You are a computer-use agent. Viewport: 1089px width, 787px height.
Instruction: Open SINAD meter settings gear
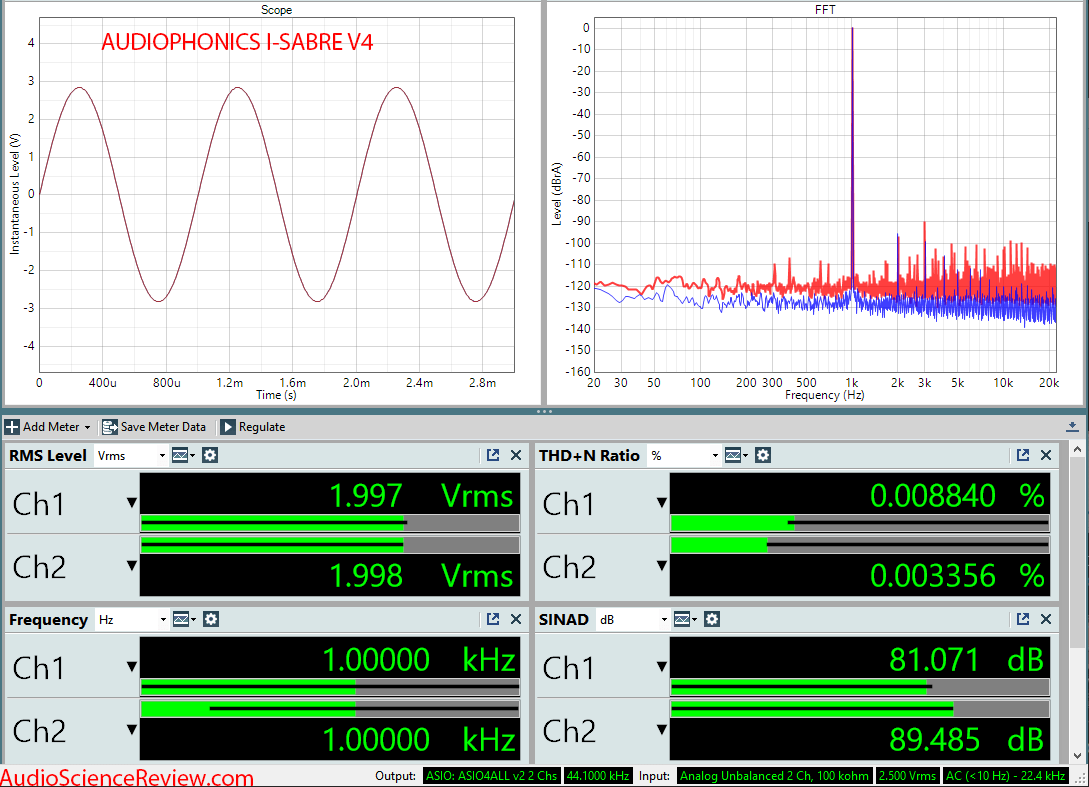coord(712,620)
